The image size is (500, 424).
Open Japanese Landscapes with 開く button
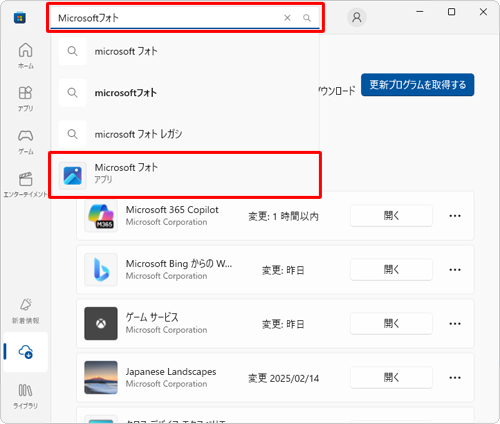pos(391,377)
